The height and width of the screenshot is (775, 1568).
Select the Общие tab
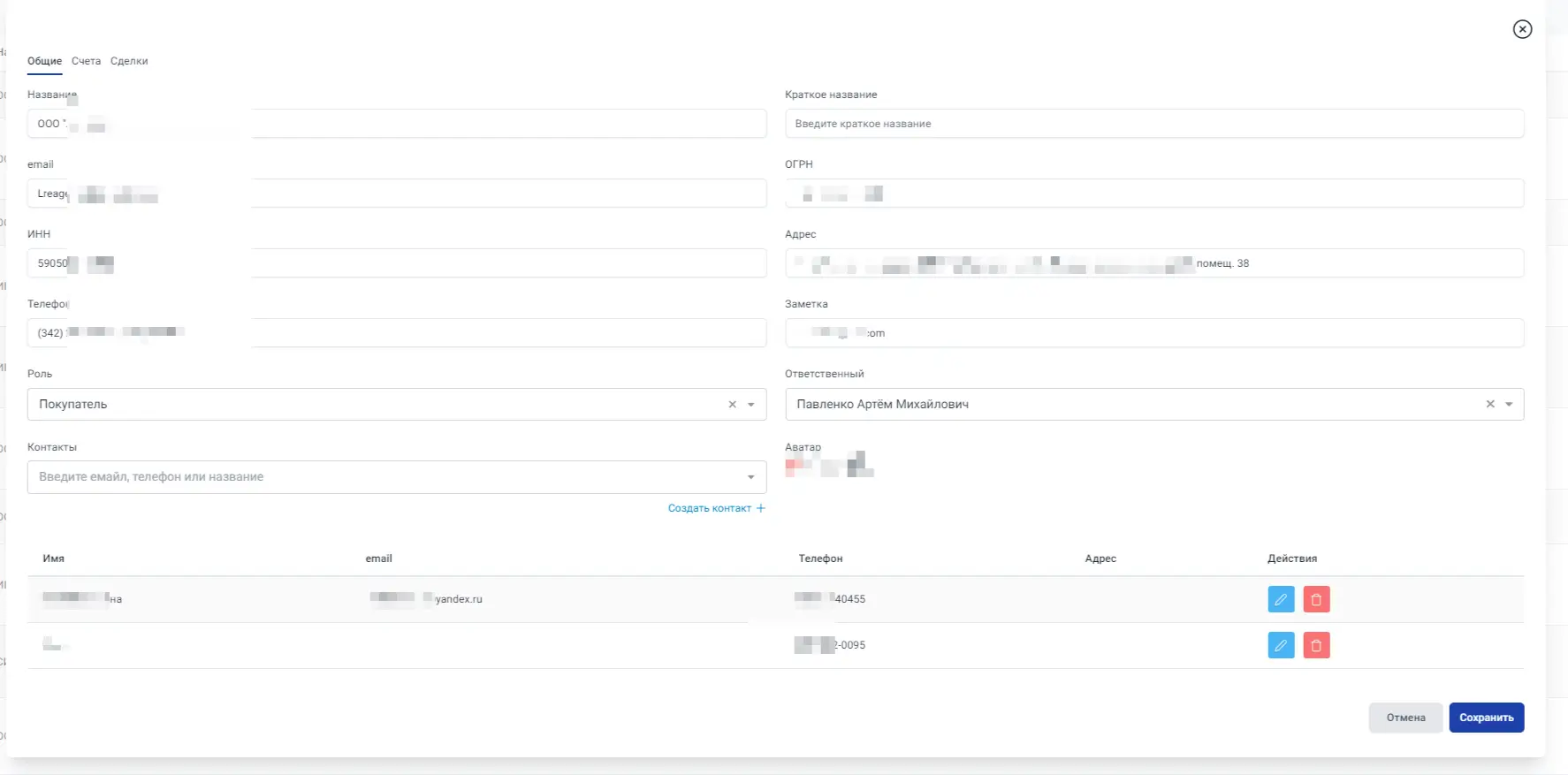44,61
